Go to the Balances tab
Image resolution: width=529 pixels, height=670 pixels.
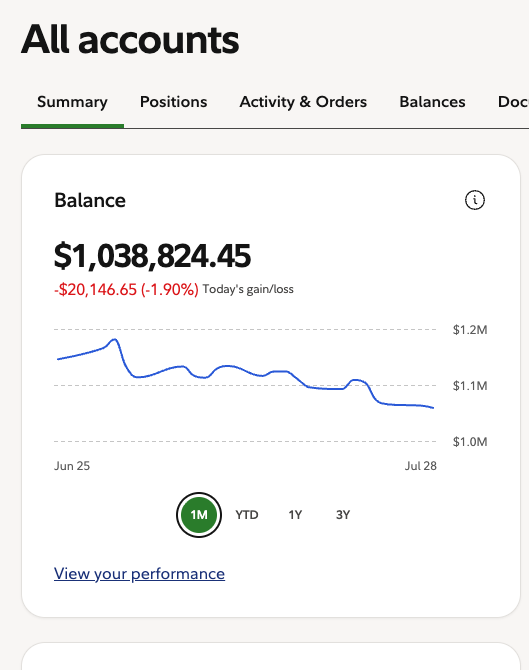point(432,102)
